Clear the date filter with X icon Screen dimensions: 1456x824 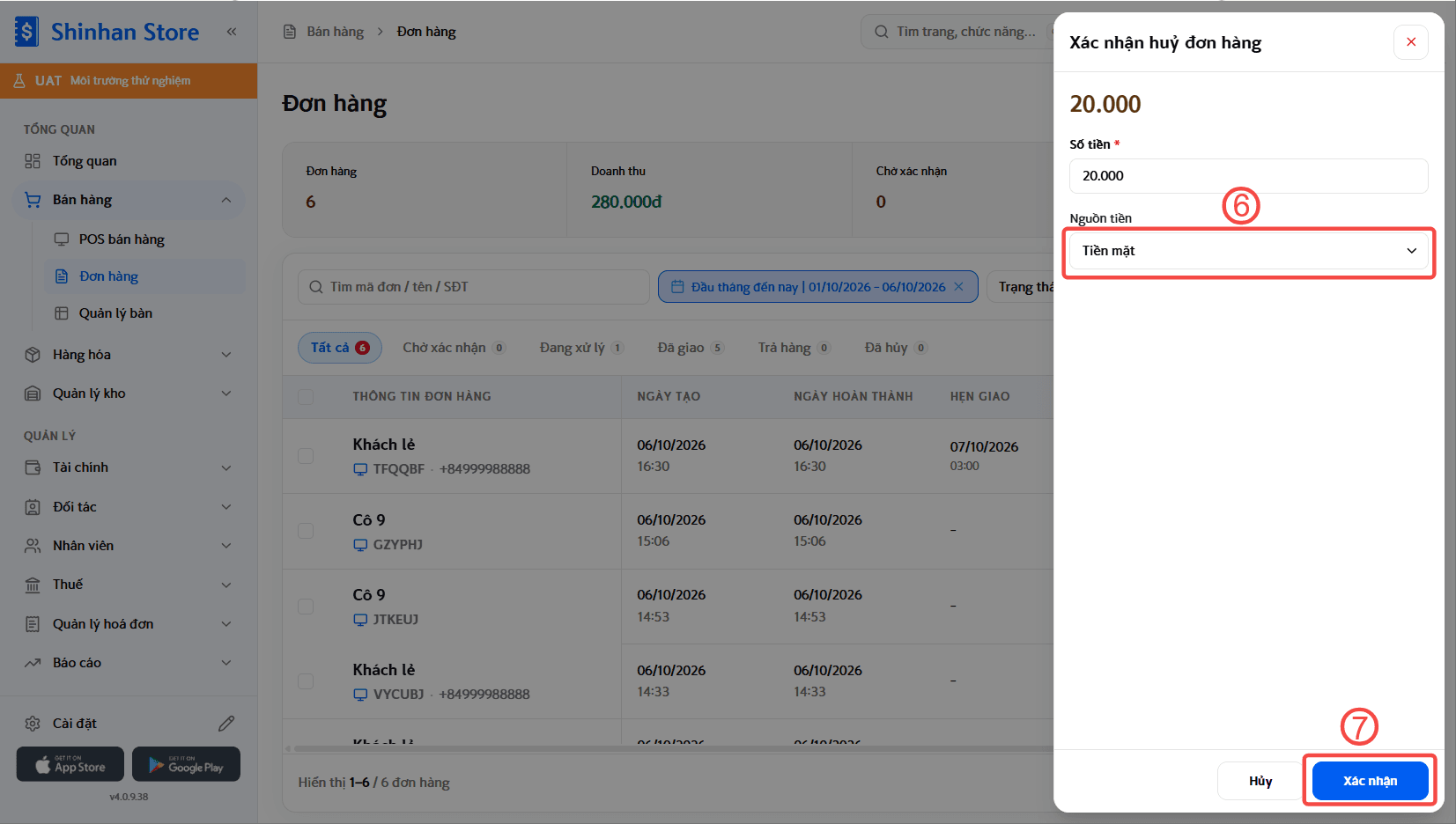tap(959, 287)
